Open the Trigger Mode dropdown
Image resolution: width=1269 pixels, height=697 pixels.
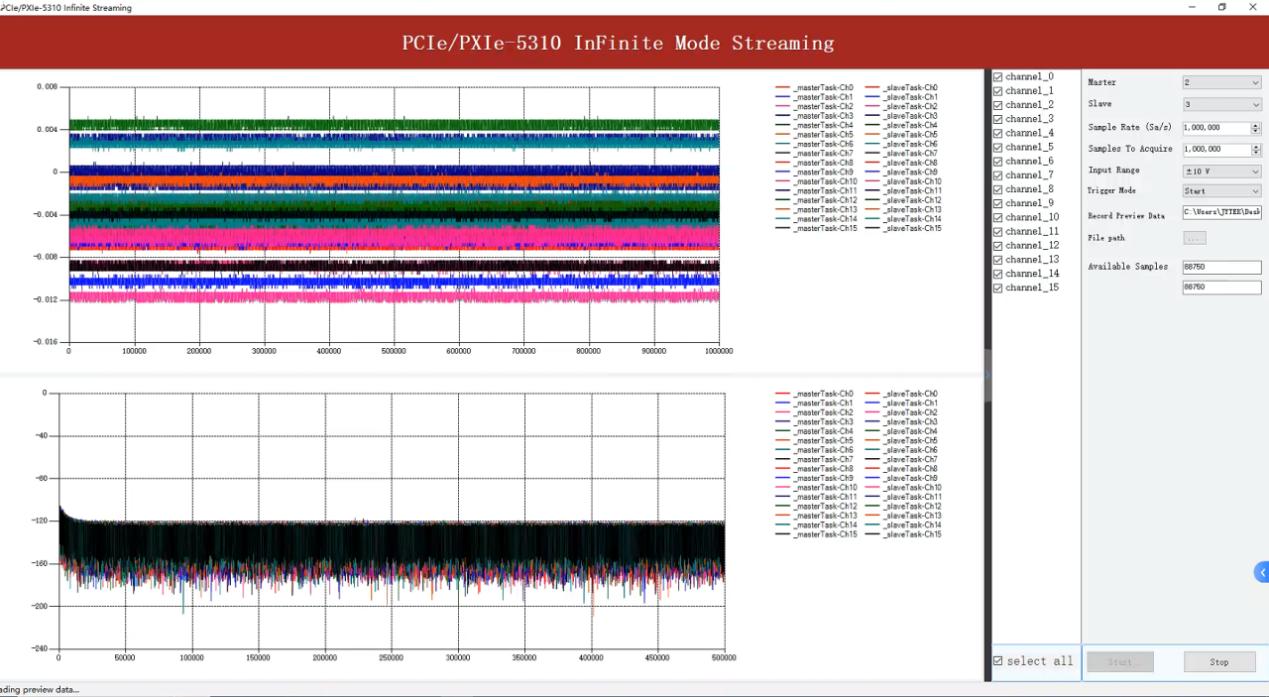coord(1222,191)
